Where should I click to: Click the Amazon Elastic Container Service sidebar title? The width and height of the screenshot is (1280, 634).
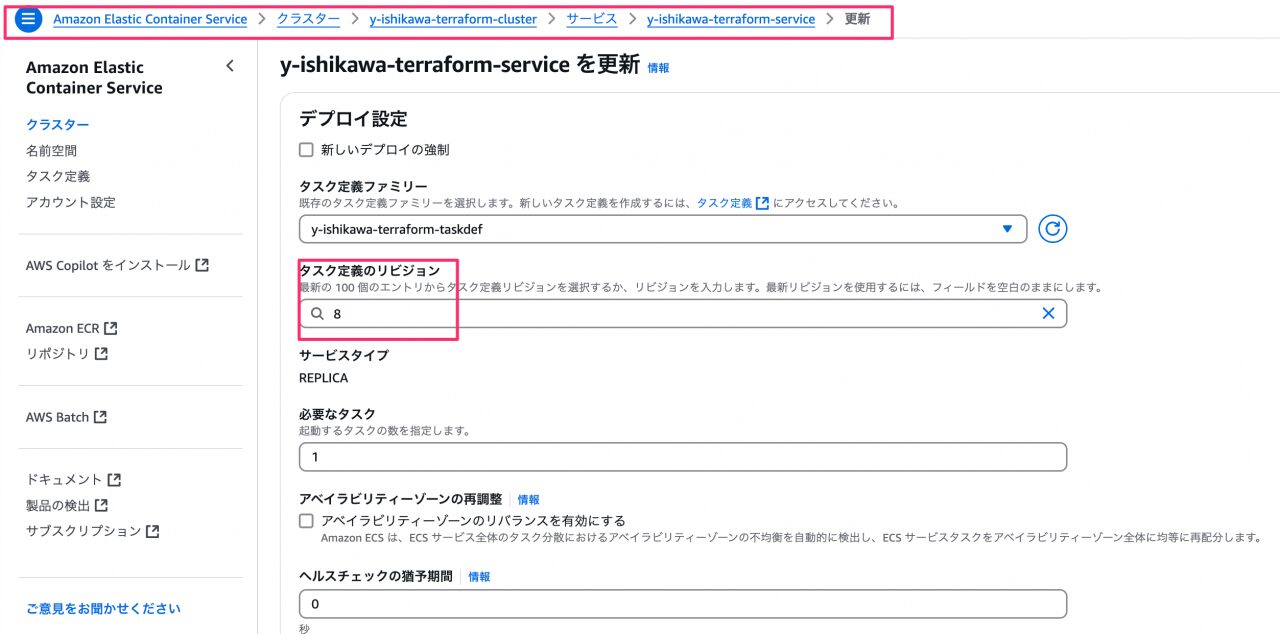click(94, 78)
